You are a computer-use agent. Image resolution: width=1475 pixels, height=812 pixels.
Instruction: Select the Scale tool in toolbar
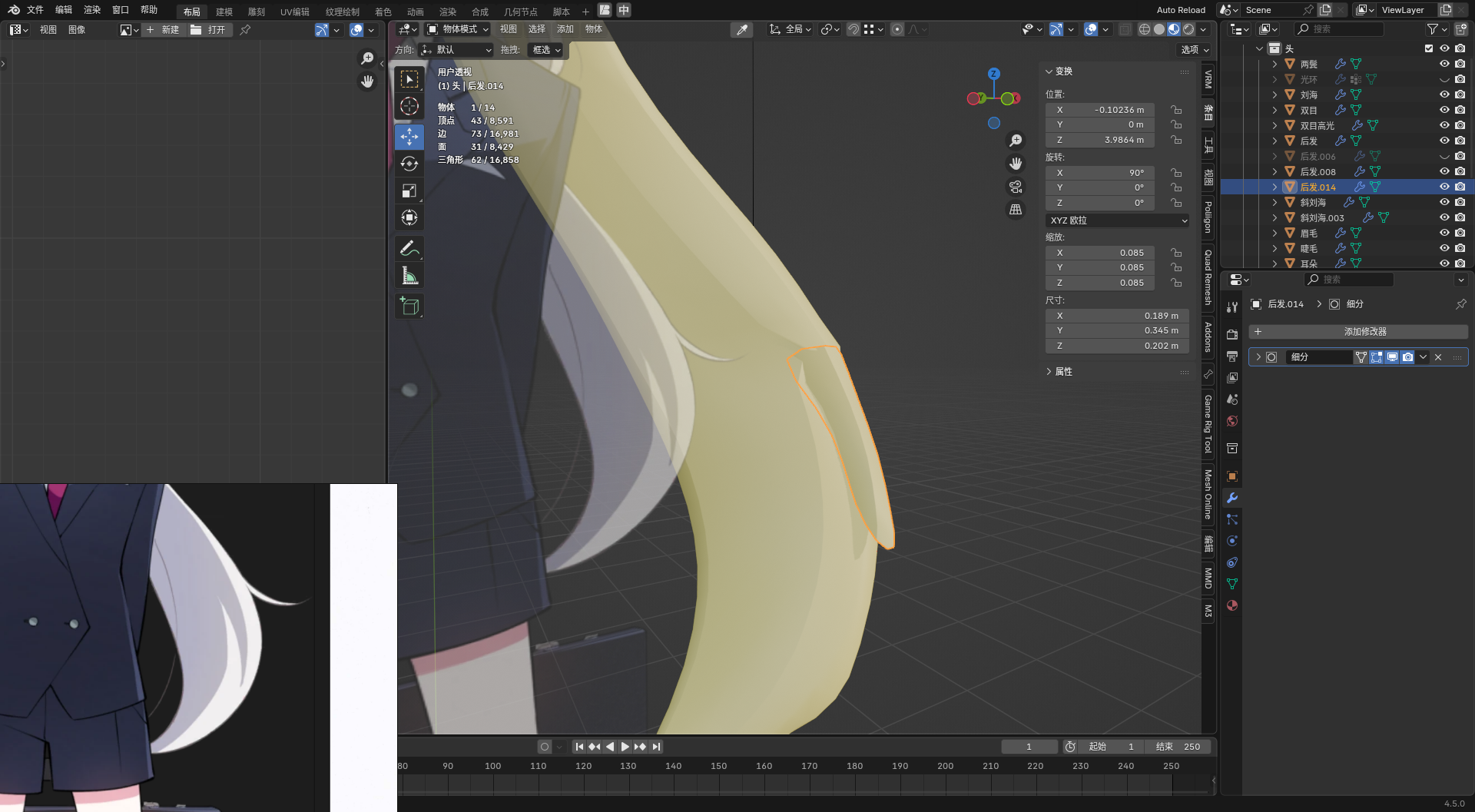point(409,191)
